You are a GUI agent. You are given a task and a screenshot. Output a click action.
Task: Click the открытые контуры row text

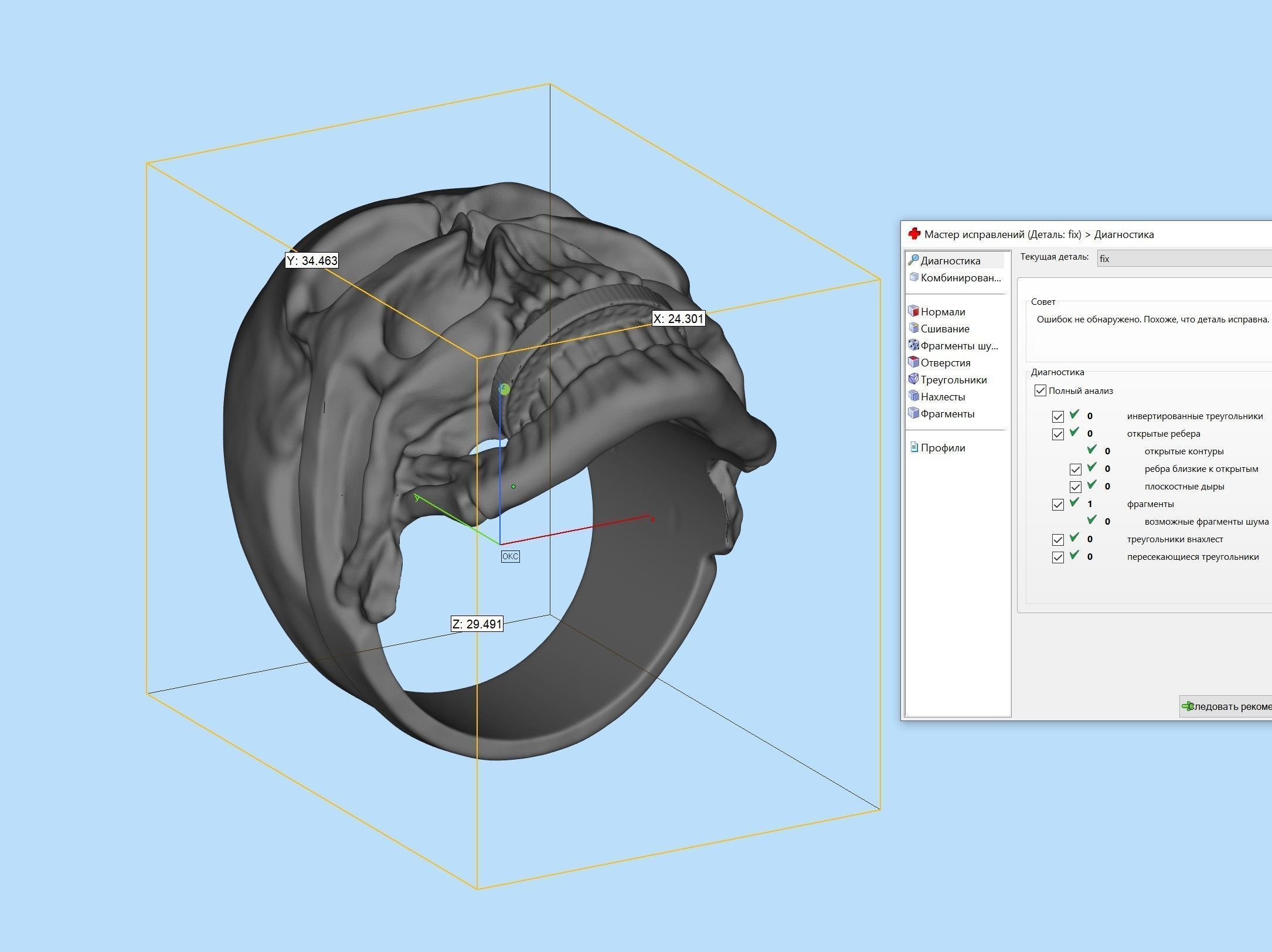pyautogui.click(x=1184, y=451)
